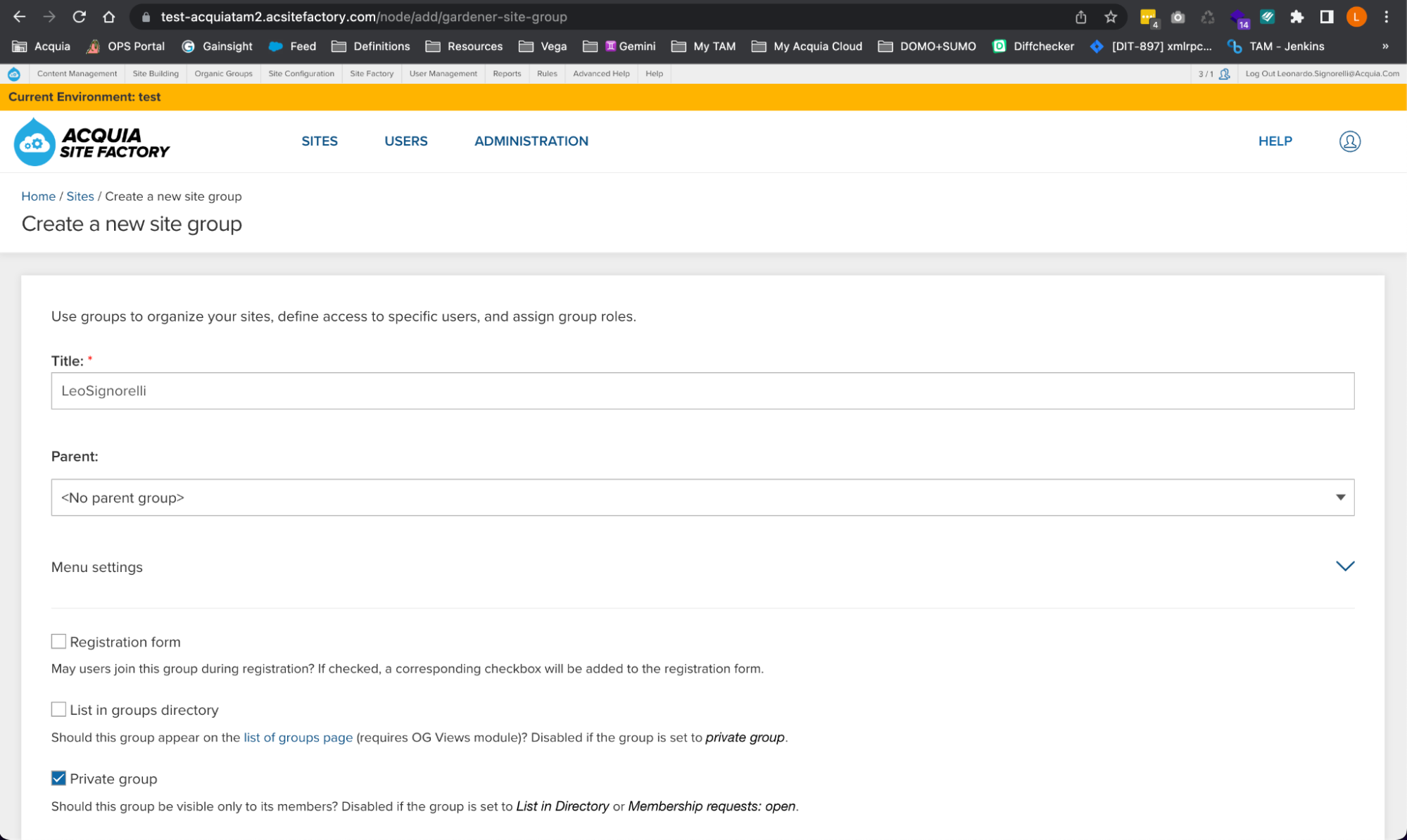Disable the Private group checkbox
The height and width of the screenshot is (840, 1407).
coord(57,778)
